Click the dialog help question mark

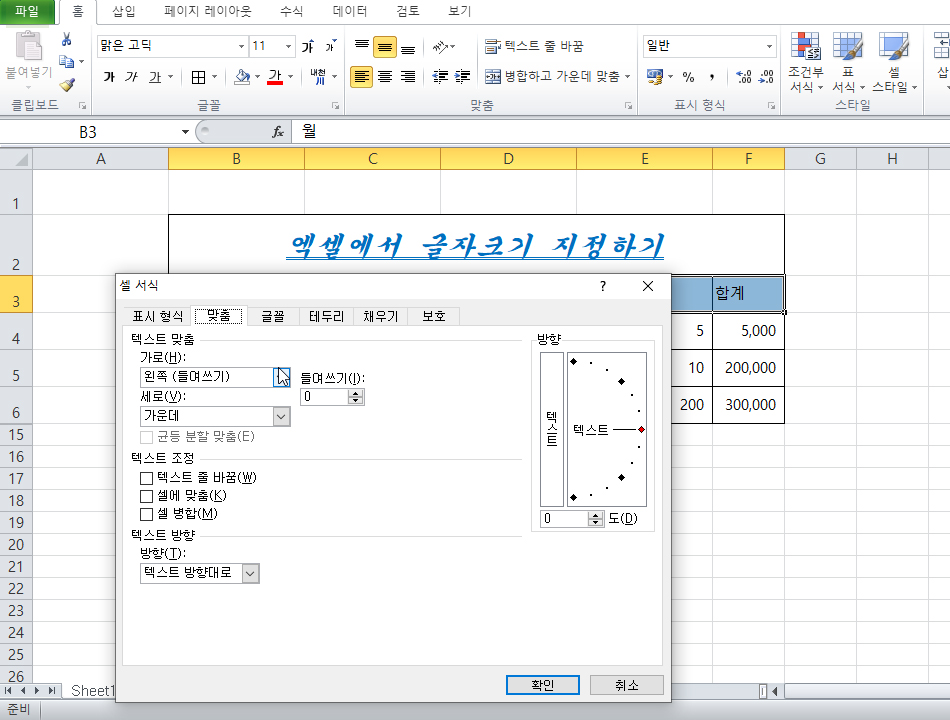pos(602,286)
